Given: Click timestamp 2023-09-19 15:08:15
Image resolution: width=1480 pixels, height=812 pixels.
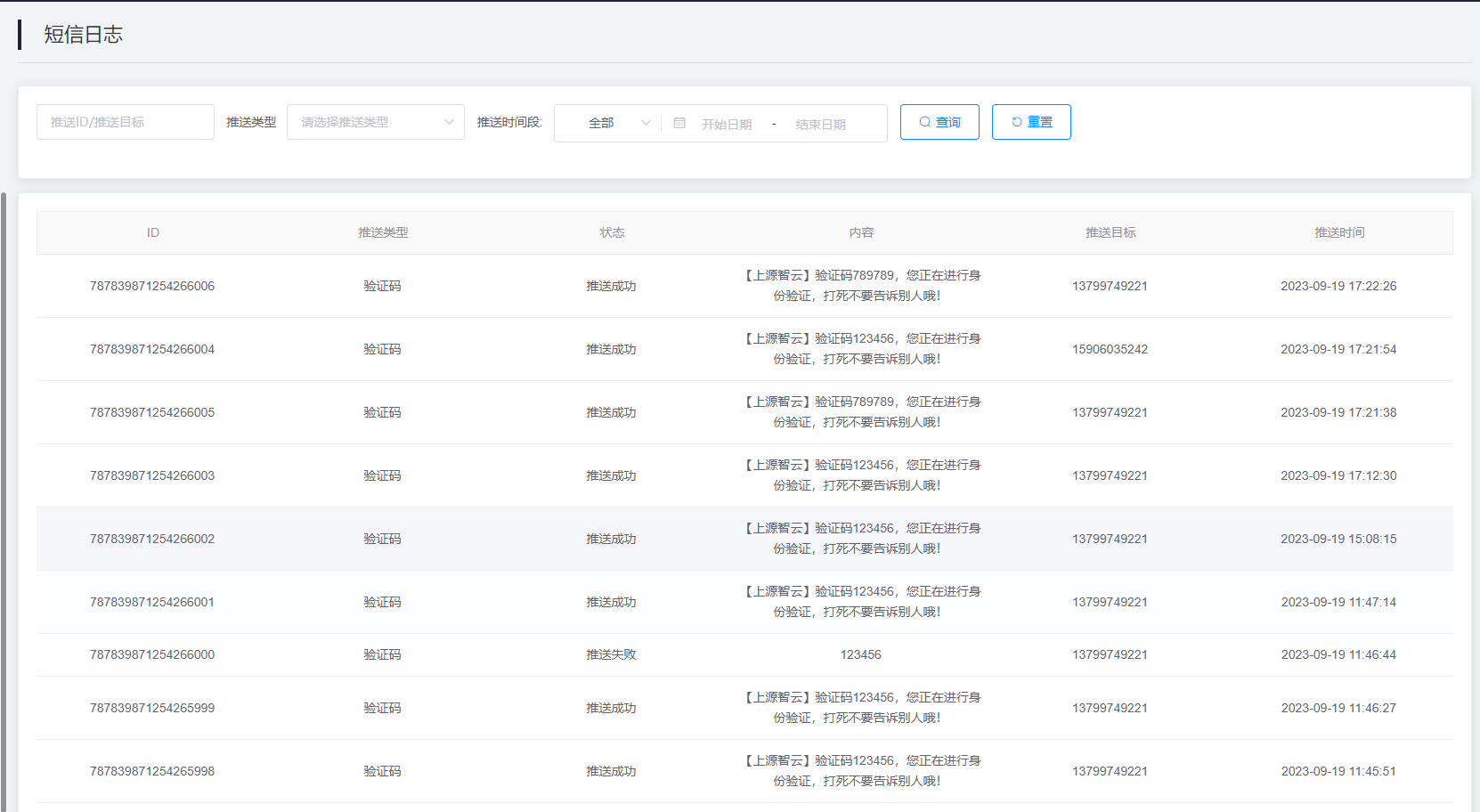Looking at the screenshot, I should pyautogui.click(x=1338, y=539).
